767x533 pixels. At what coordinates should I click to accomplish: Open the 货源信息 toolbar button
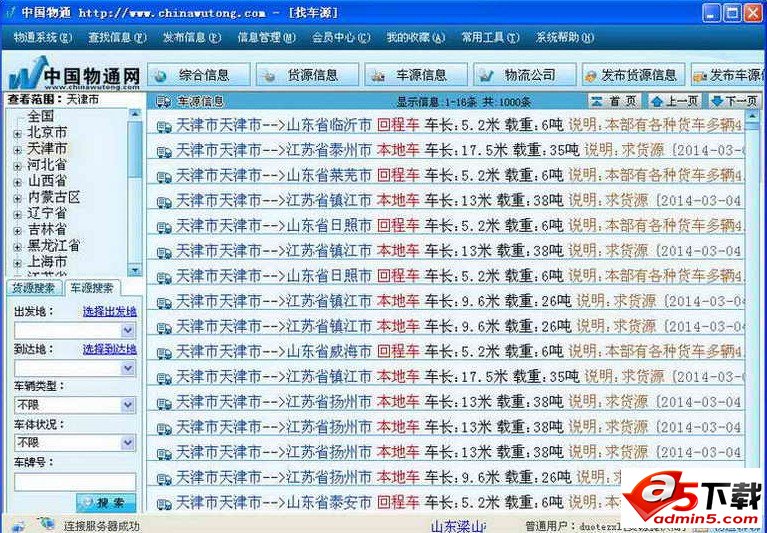click(x=308, y=75)
